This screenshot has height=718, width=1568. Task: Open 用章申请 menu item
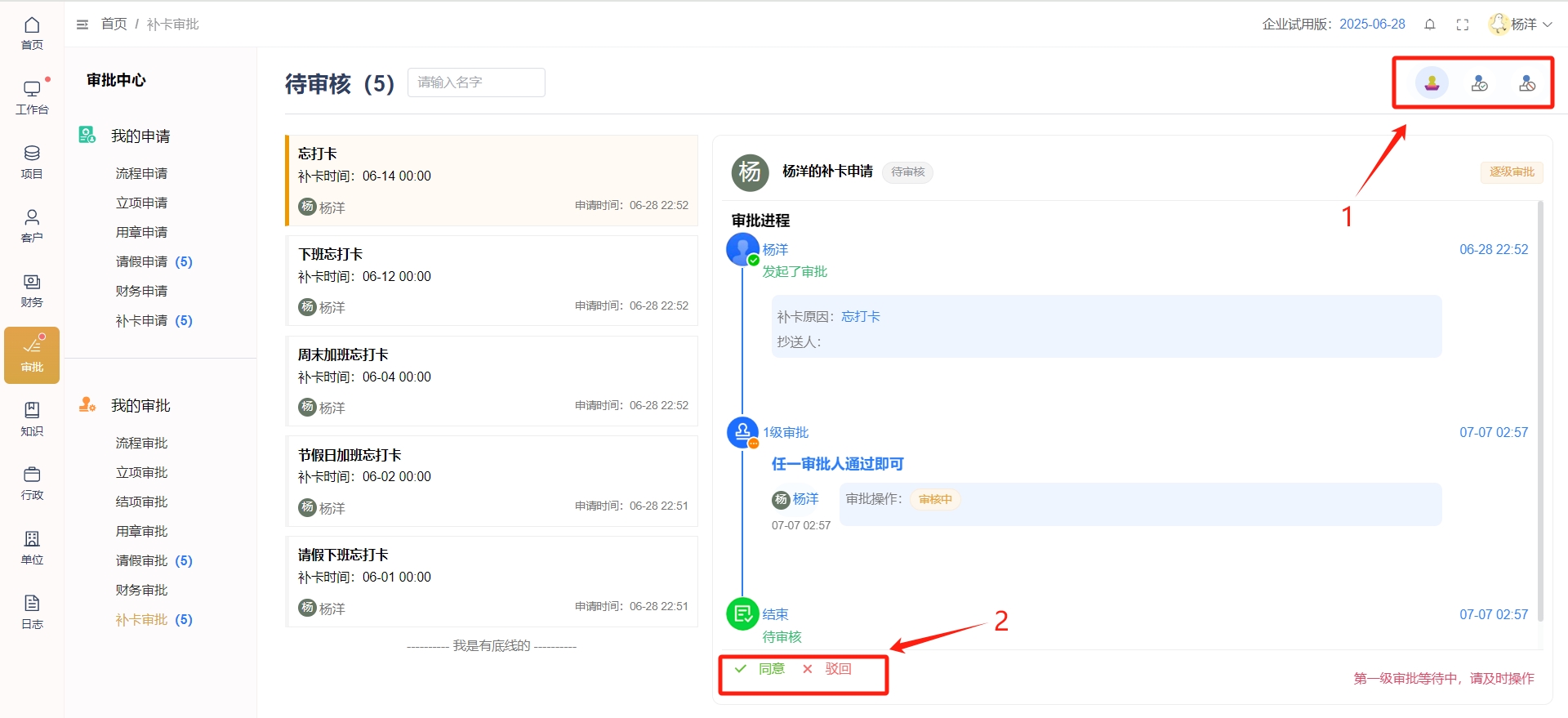point(141,232)
